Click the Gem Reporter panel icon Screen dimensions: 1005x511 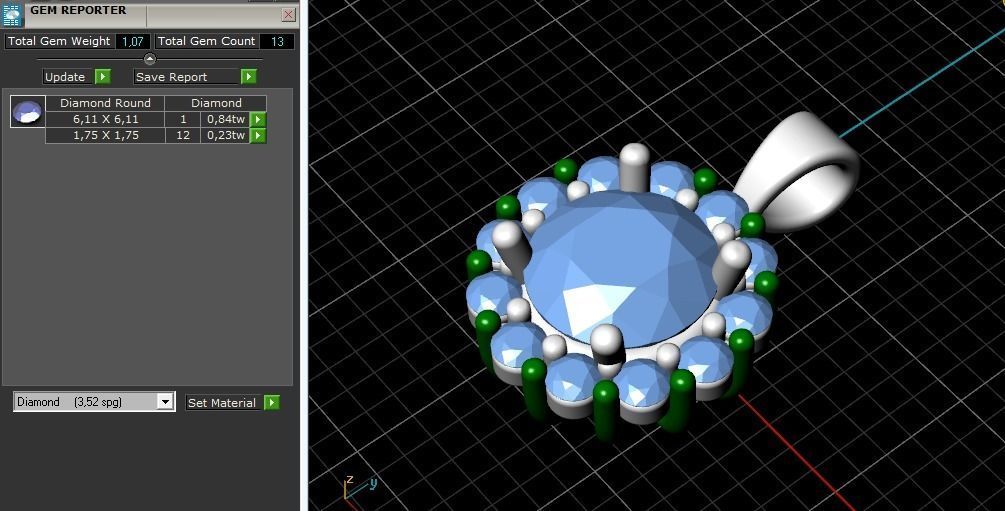click(x=12, y=15)
